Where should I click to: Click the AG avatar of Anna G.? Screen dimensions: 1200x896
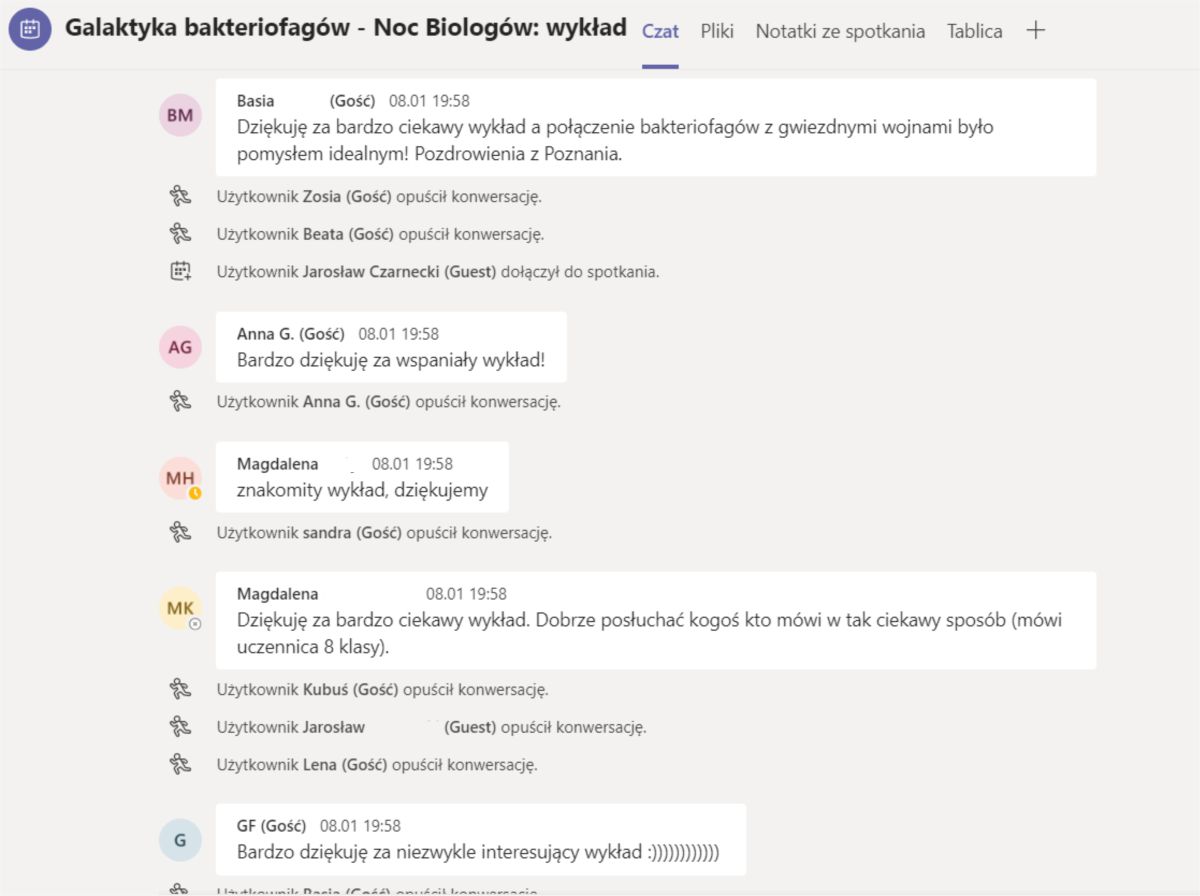pyautogui.click(x=180, y=347)
